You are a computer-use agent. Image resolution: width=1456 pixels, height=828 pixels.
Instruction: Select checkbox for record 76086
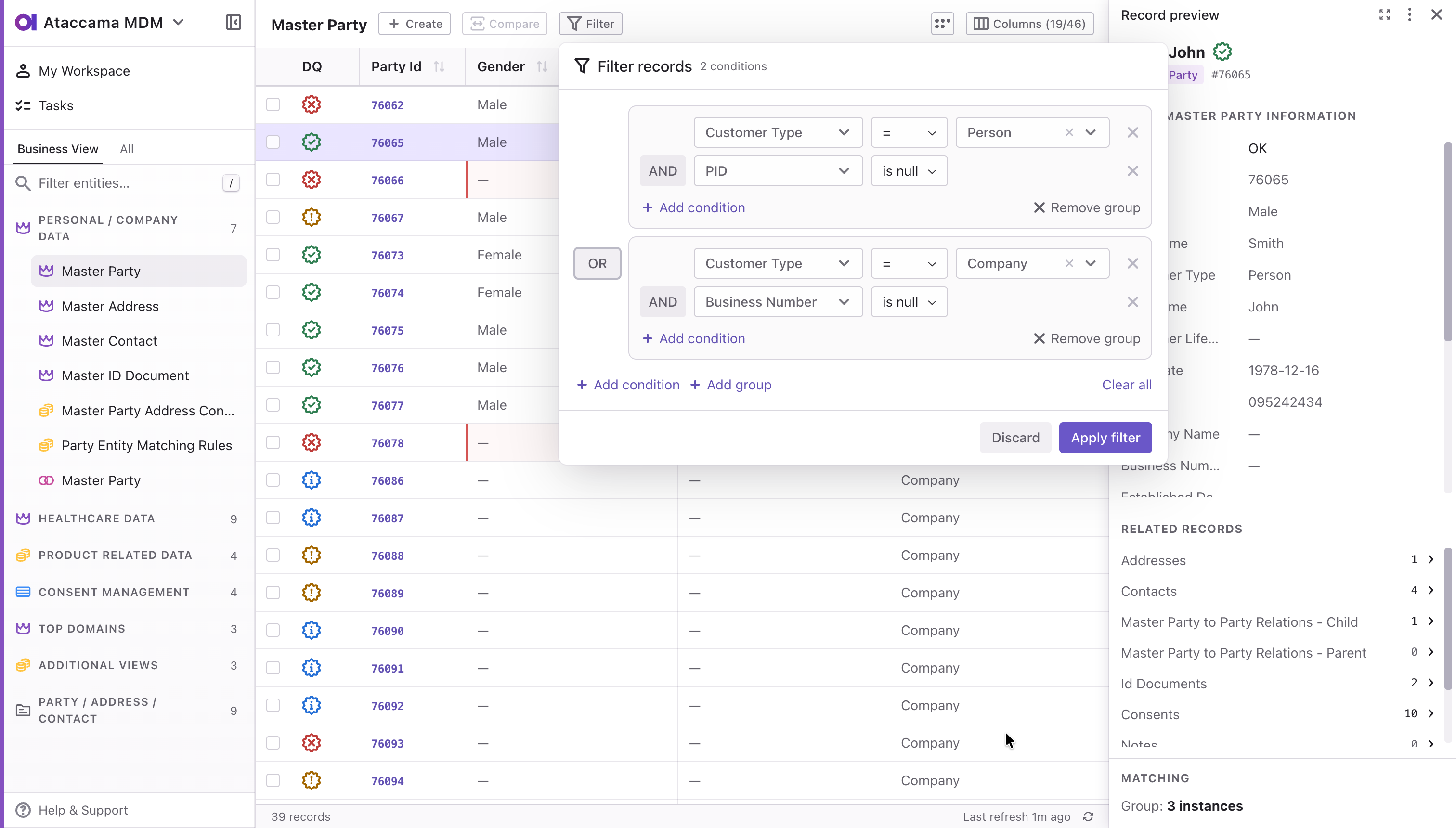[x=273, y=480]
